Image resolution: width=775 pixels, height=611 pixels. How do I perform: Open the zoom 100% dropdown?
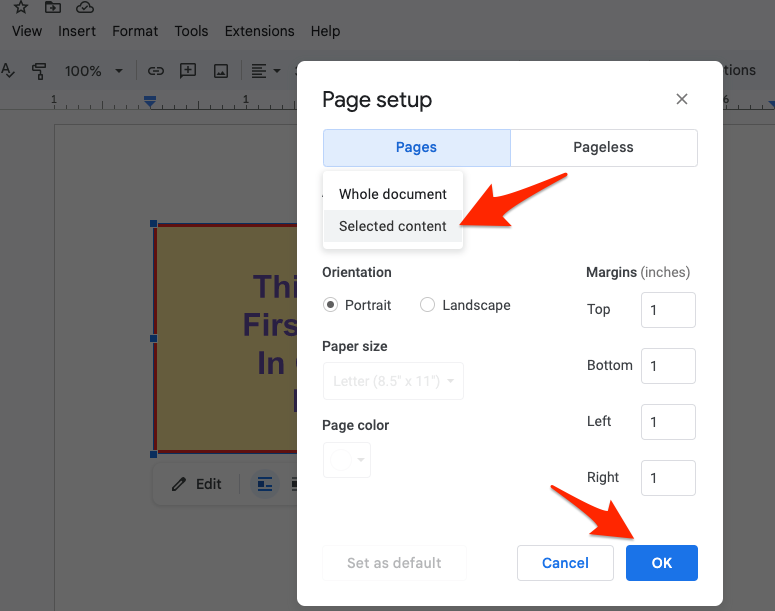(93, 71)
